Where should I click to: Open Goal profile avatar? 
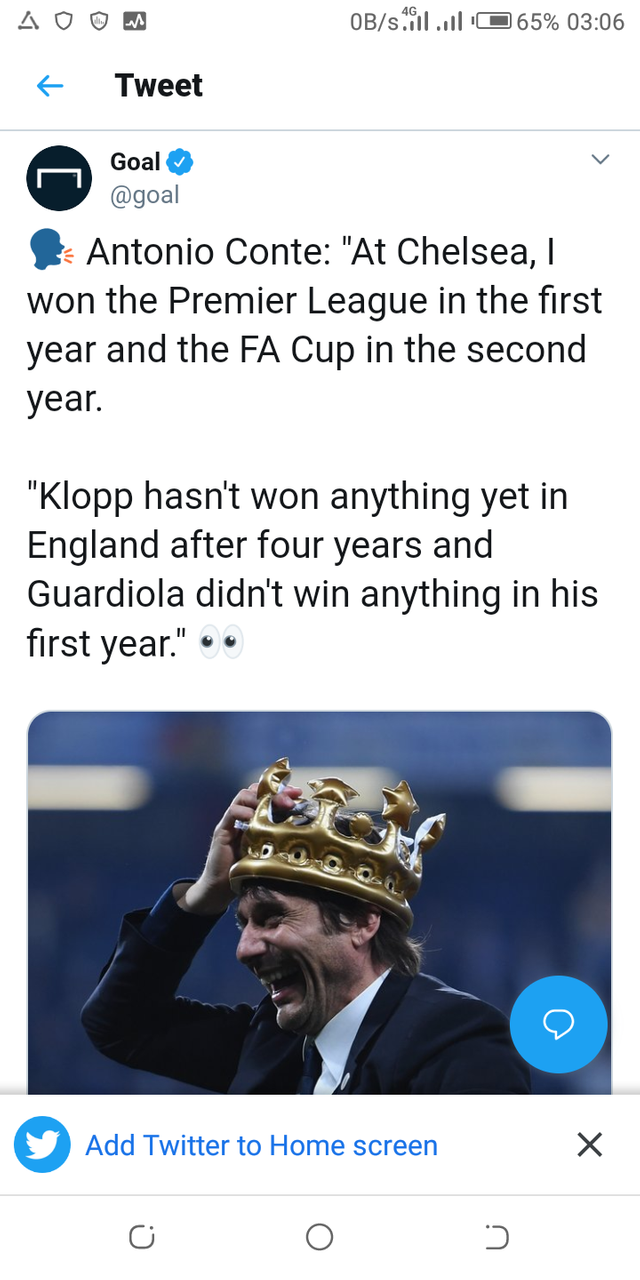[59, 178]
